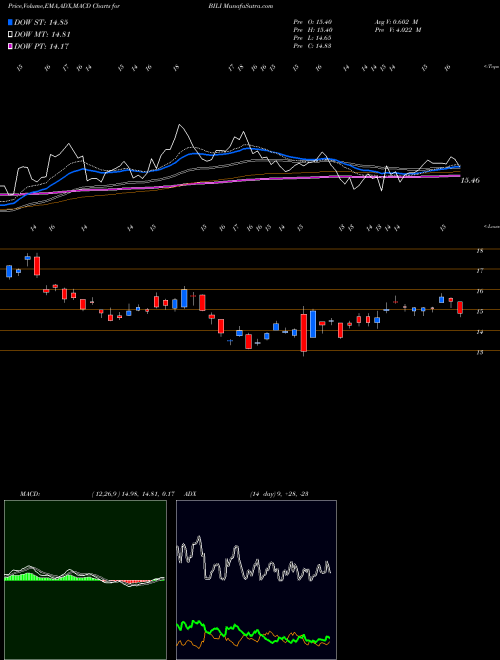Screen dimensions: 500x660
Task: Click the BILI MunafaSutra.com heading
Action: pyautogui.click(x=240, y=6)
